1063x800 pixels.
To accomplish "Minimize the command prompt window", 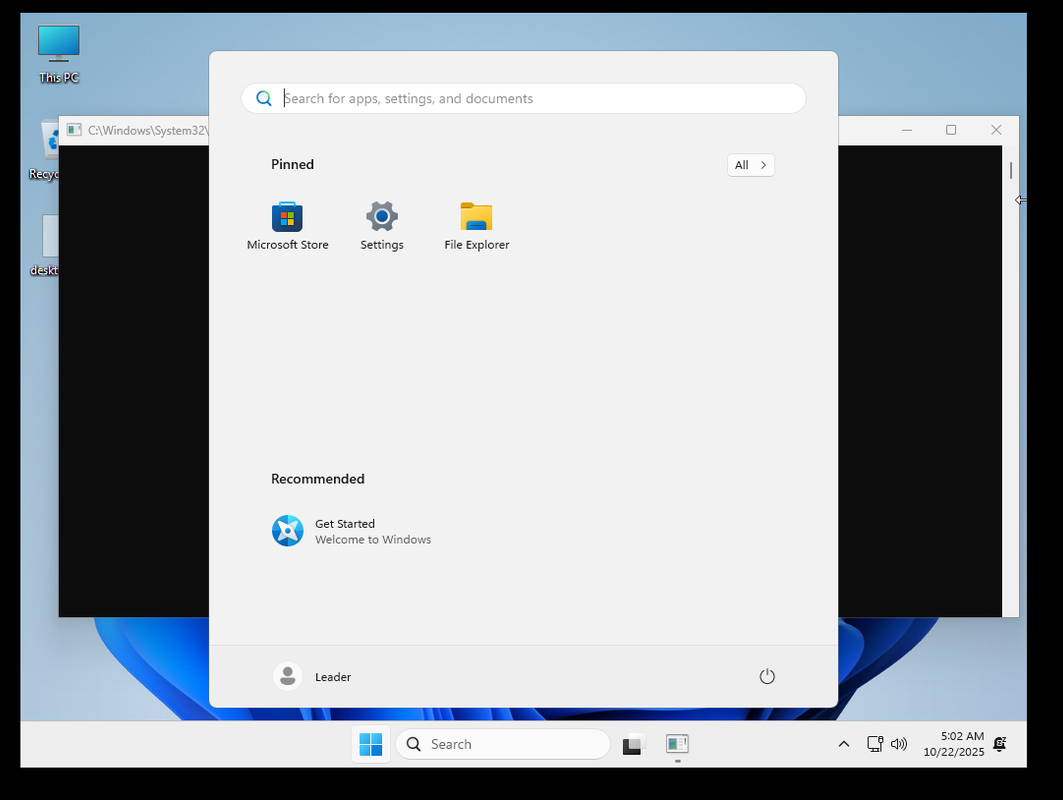I will pos(906,130).
